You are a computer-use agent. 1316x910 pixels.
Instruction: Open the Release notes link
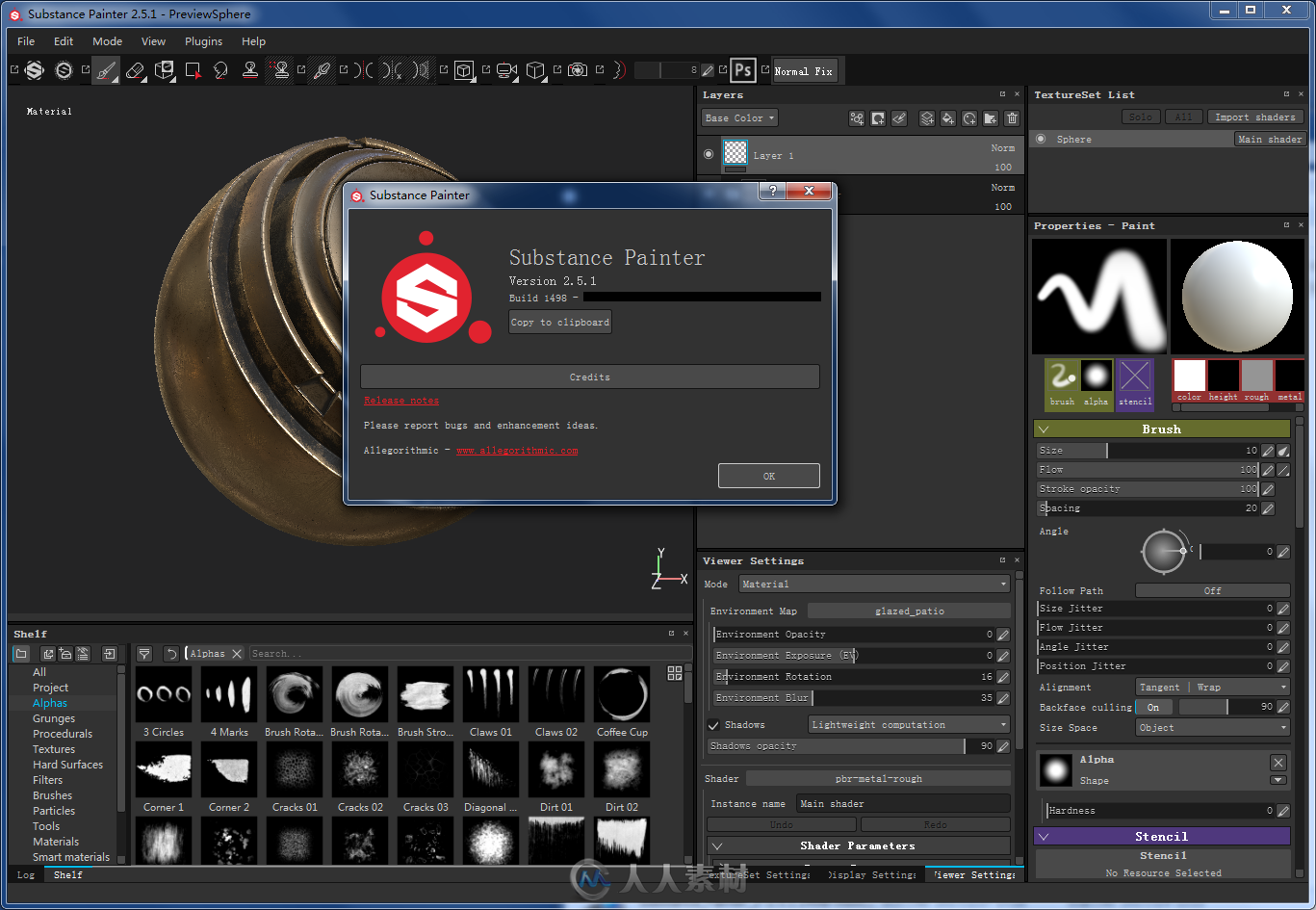[401, 401]
